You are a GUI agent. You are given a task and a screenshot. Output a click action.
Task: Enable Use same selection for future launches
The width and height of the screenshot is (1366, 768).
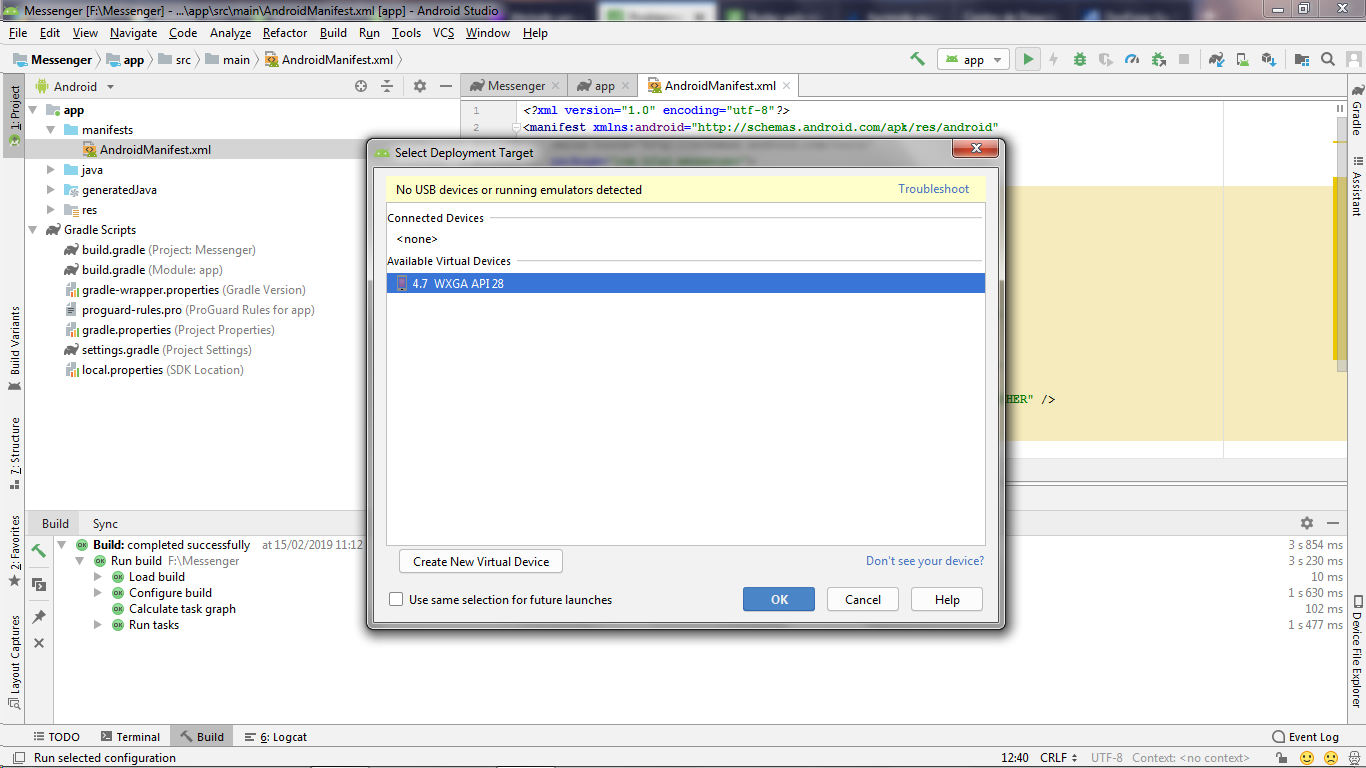397,599
